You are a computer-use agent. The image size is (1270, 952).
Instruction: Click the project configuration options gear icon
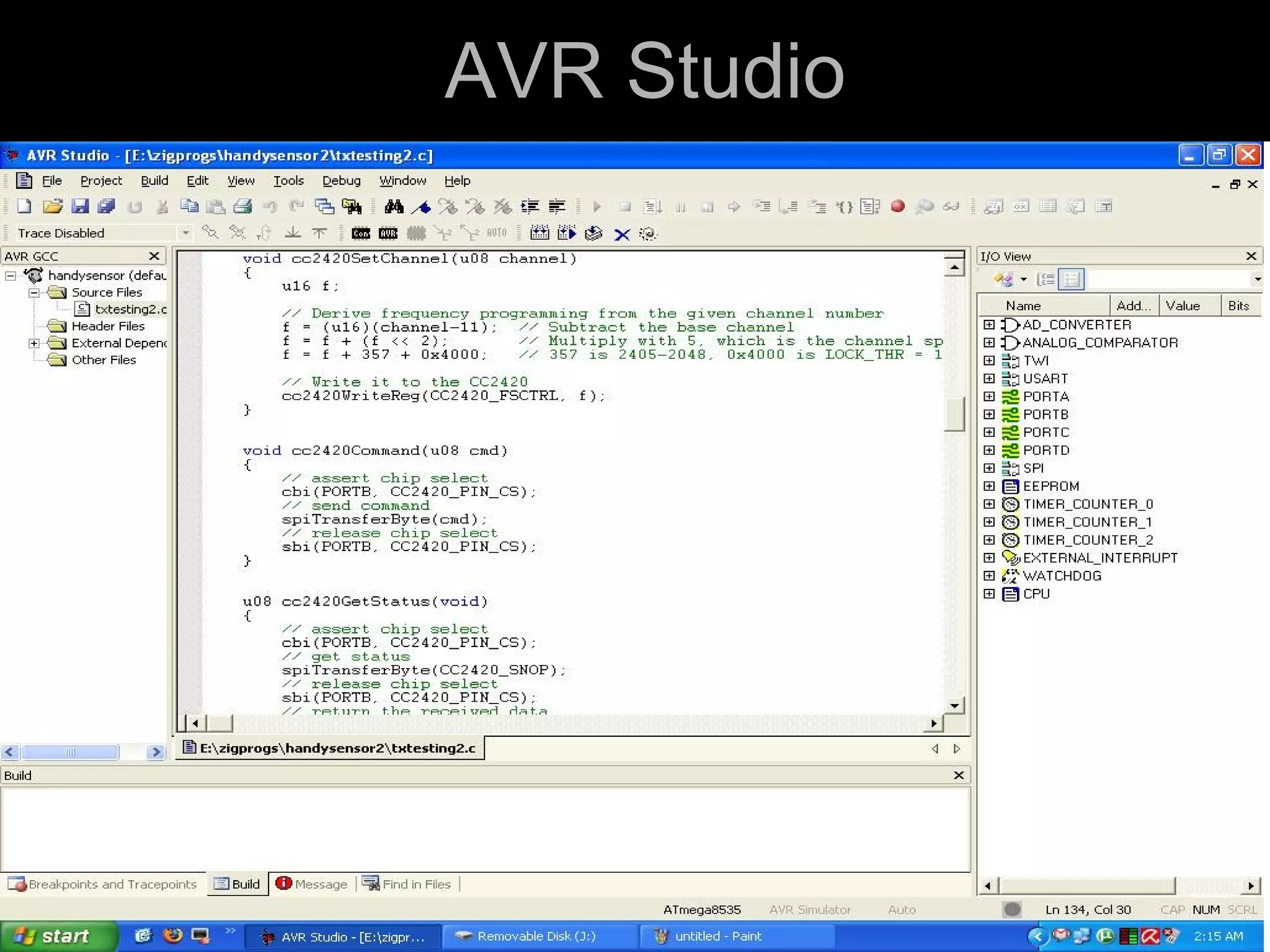(x=648, y=234)
